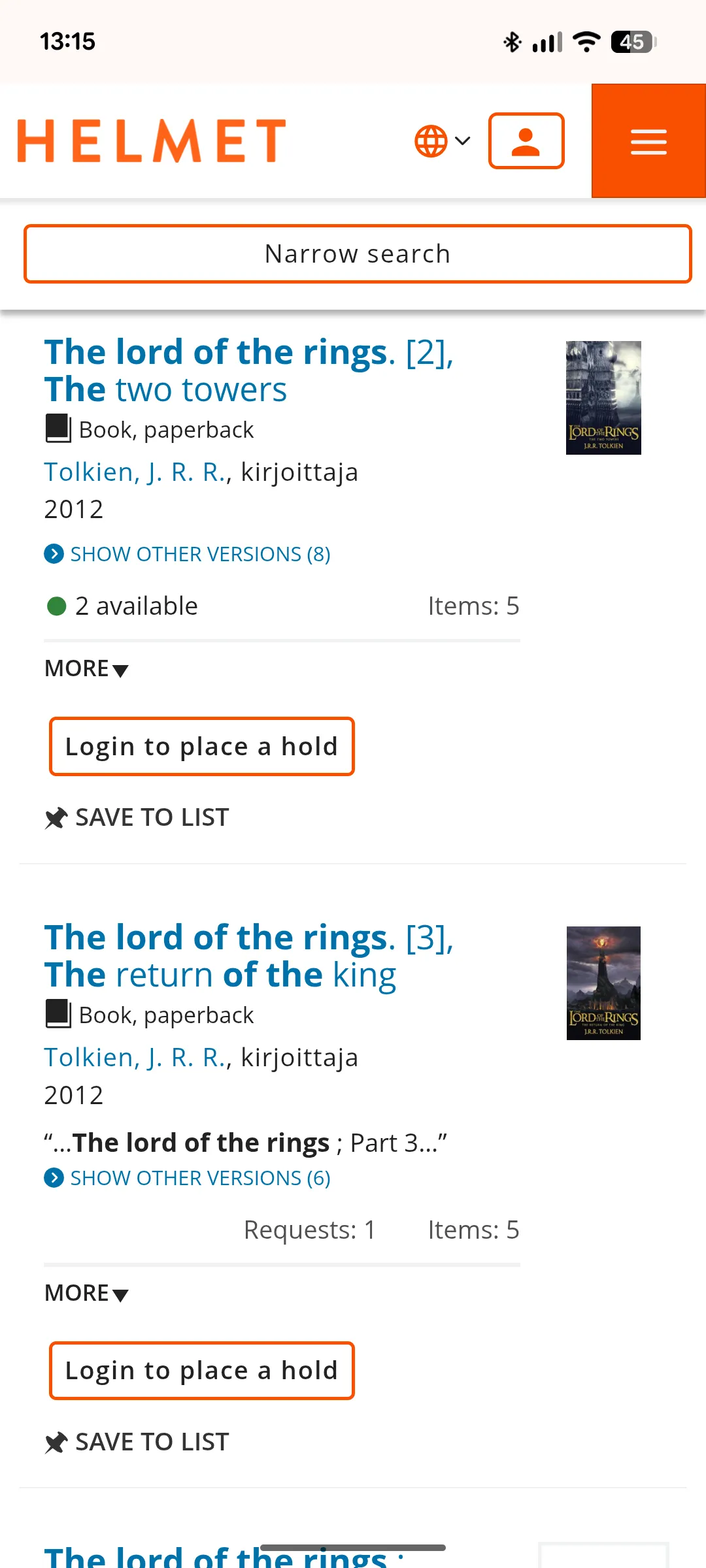Open the Narrow search panel
The height and width of the screenshot is (1568, 706).
(357, 253)
